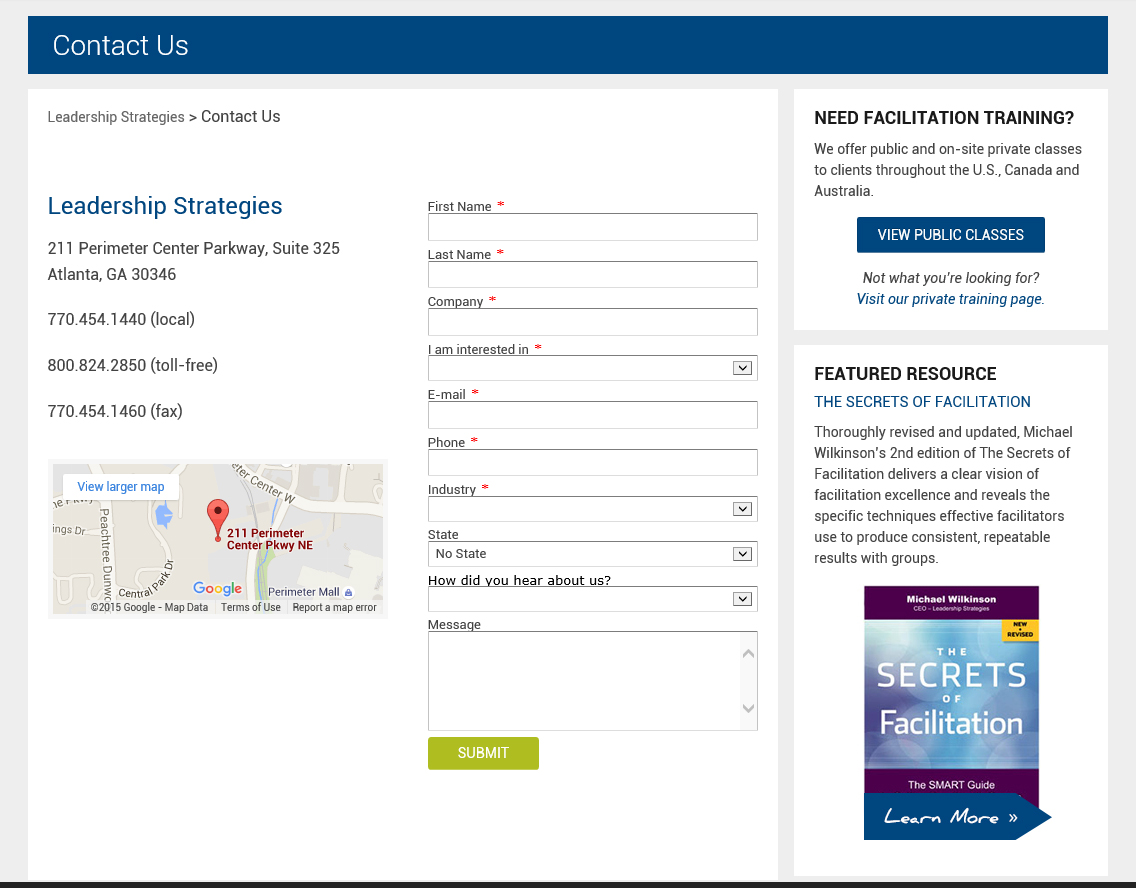Click inside the First Name field
1136x888 pixels.
(592, 227)
